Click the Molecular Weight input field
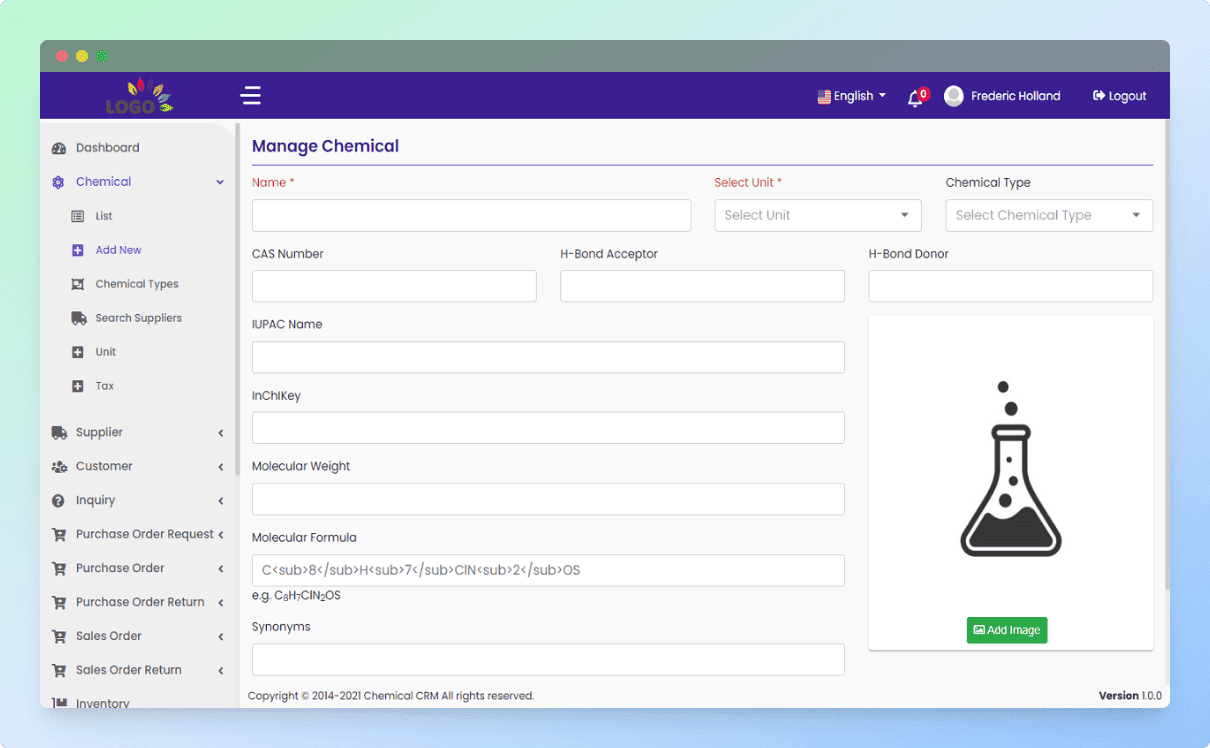The height and width of the screenshot is (748, 1210). click(548, 499)
